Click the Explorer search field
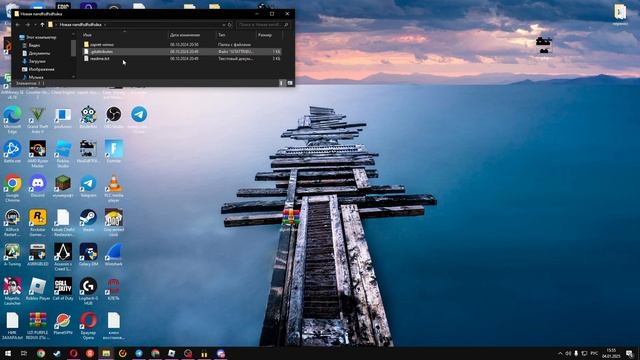This screenshot has height=360, width=640. tap(263, 25)
